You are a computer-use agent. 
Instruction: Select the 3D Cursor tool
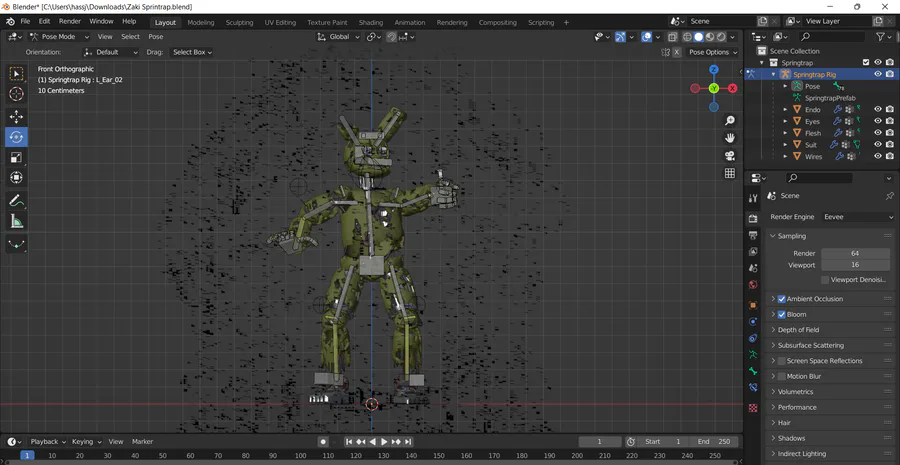(16, 94)
